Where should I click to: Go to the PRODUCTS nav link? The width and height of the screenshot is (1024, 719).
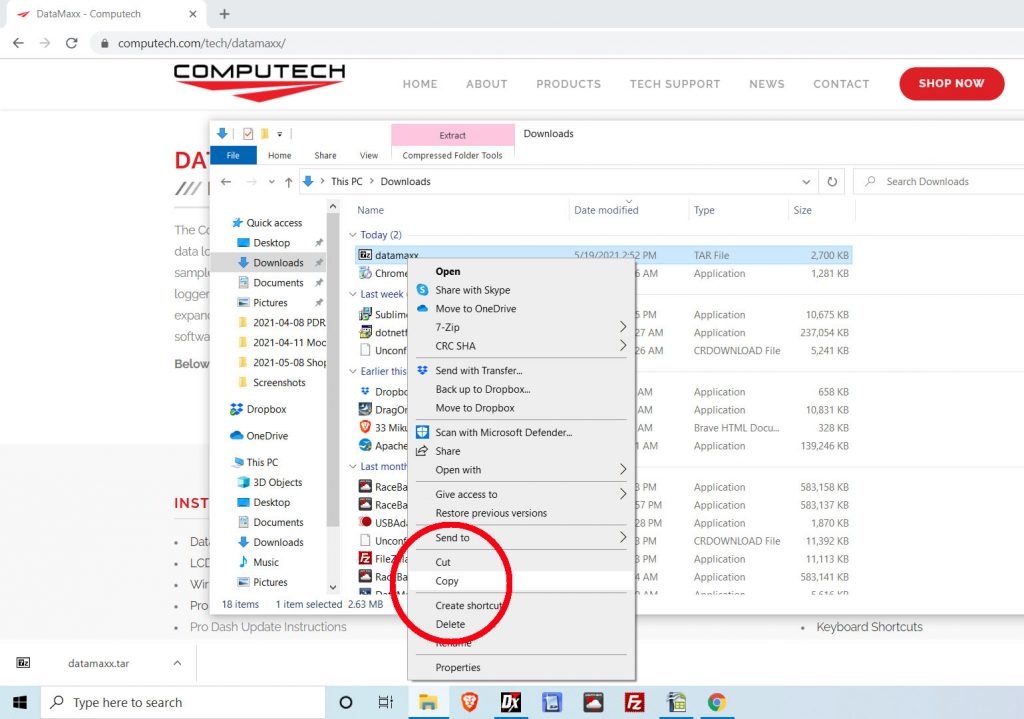(x=568, y=84)
